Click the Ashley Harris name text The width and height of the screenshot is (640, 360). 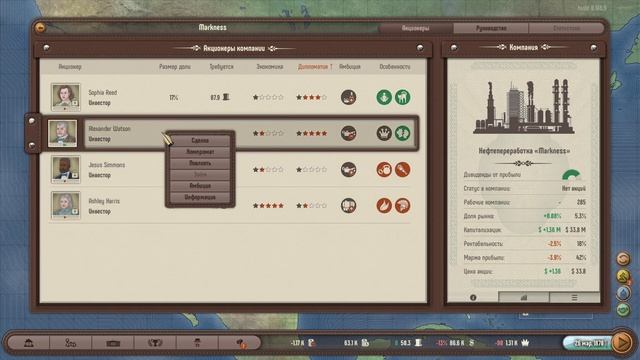[104, 201]
